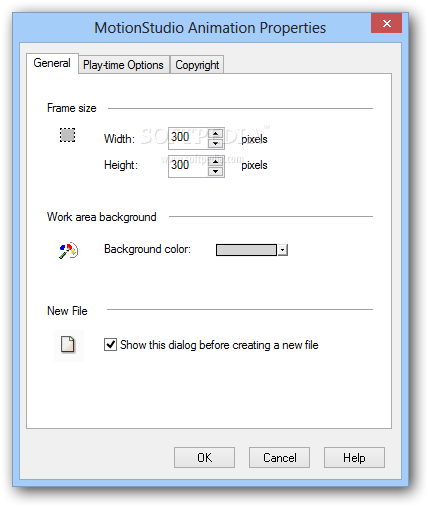Image resolution: width=429 pixels, height=507 pixels.
Task: Increase Width with the up arrow
Action: coord(216,134)
